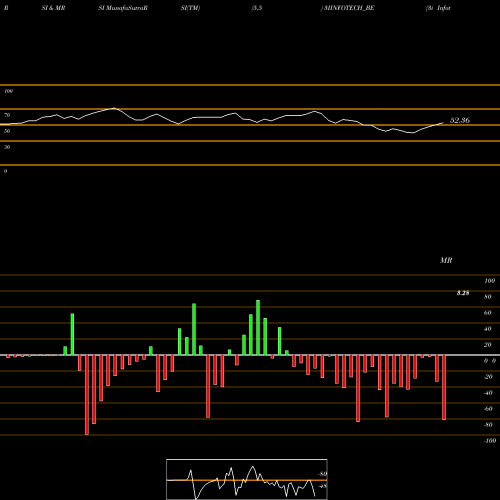Open the mini overview chart at the bottom
This screenshot has height=500, width=500.
[x=247, y=479]
